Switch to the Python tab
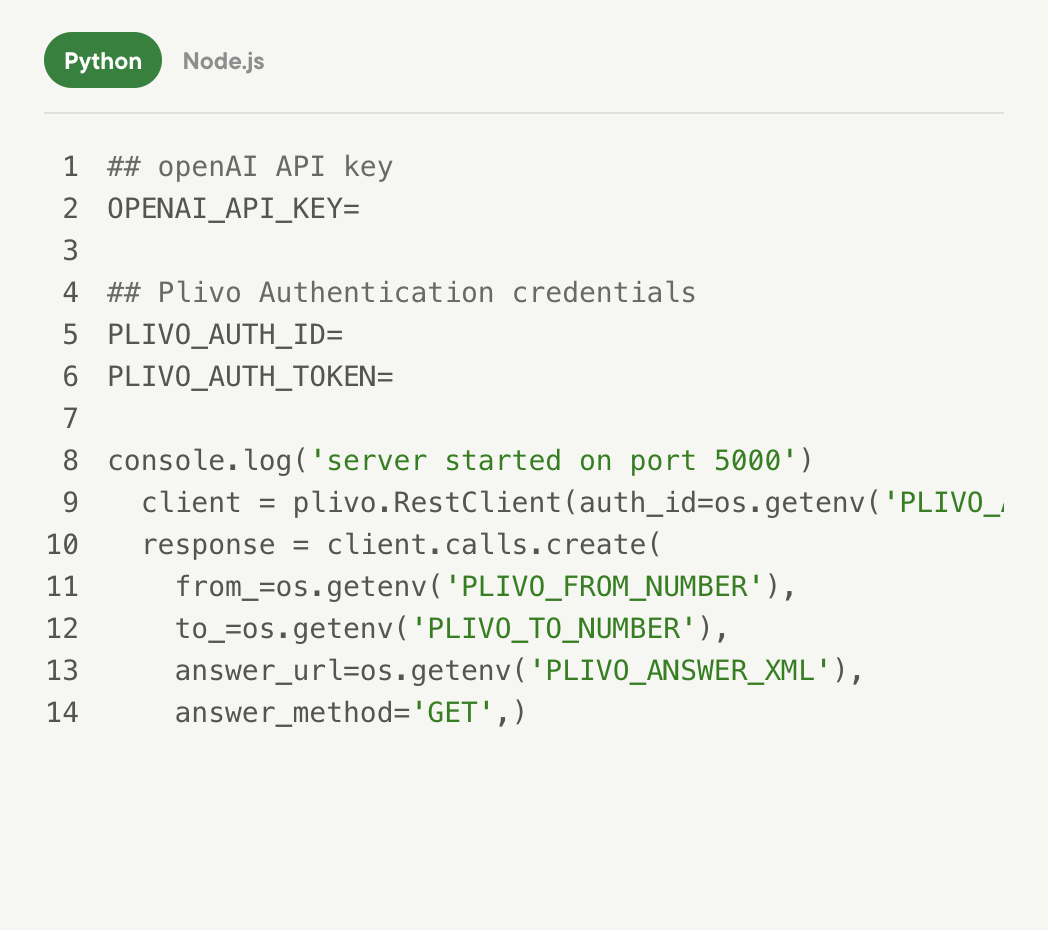 tap(103, 61)
